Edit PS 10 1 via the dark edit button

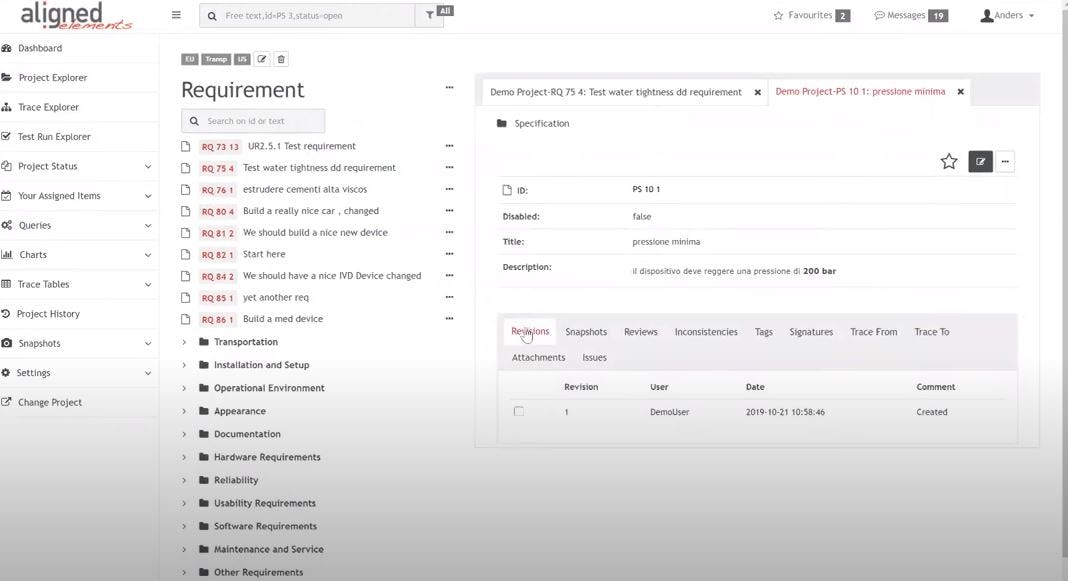(x=980, y=161)
